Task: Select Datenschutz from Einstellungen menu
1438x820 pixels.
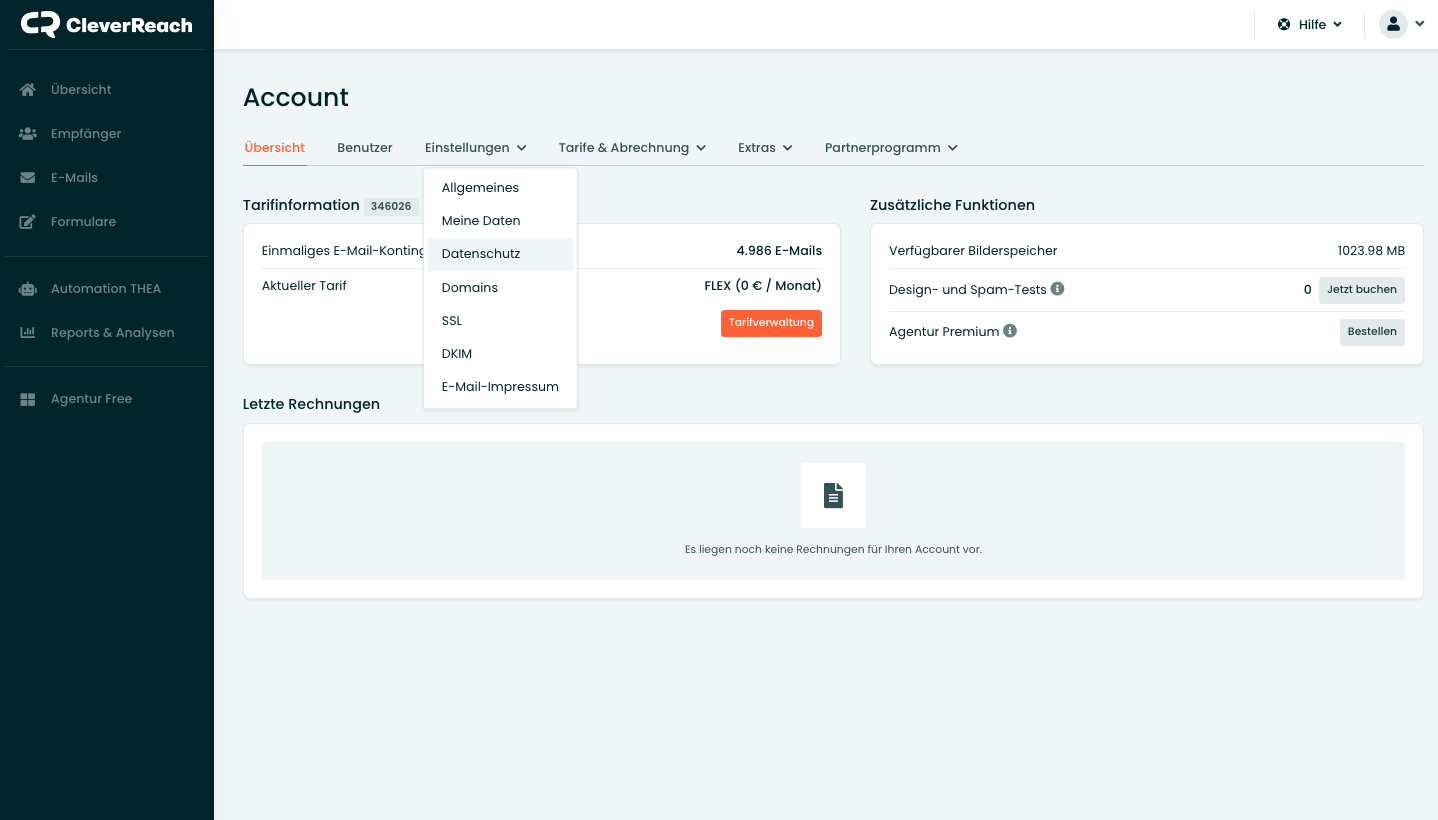Action: 481,254
